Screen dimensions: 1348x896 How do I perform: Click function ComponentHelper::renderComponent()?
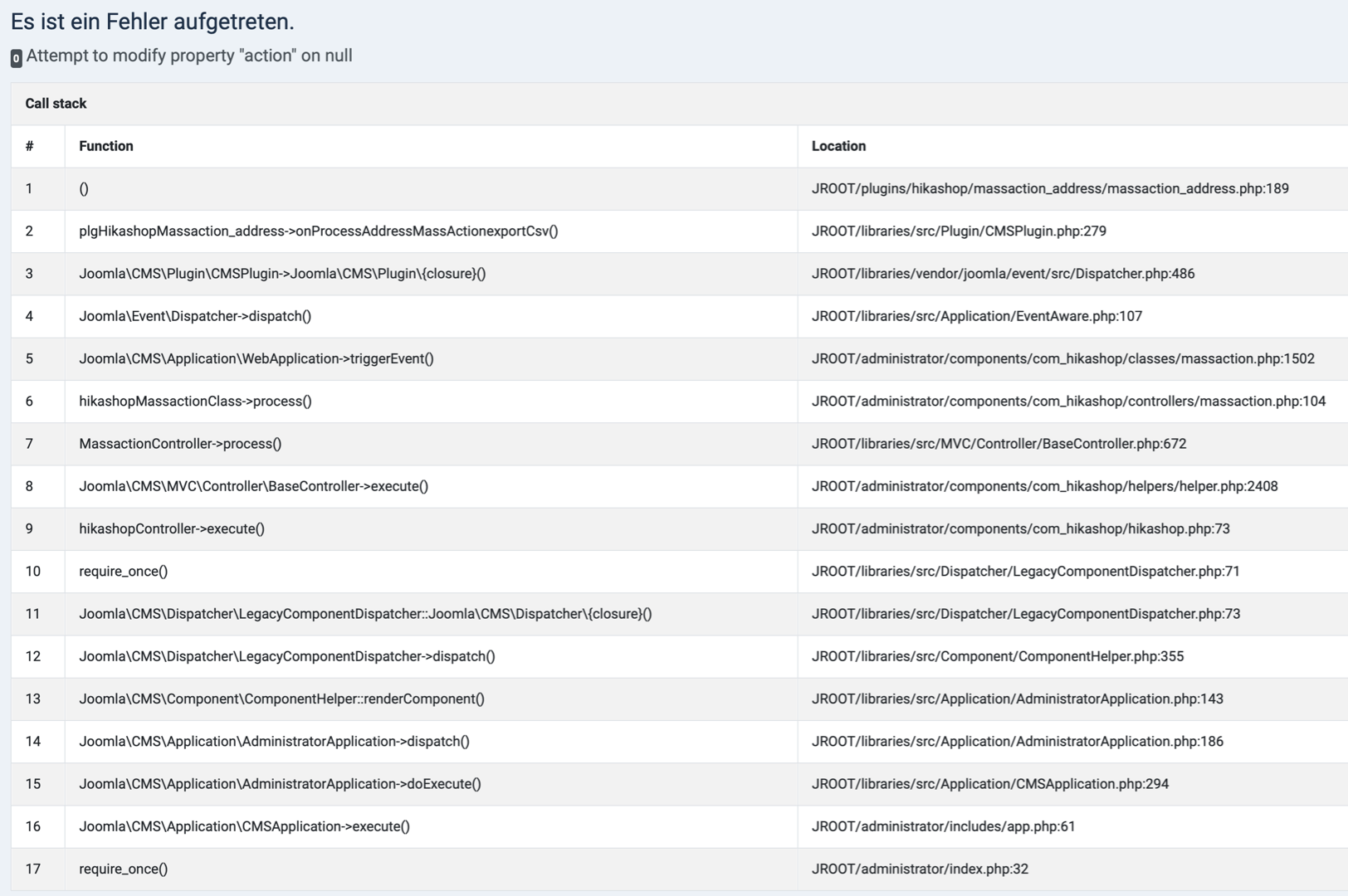(281, 699)
